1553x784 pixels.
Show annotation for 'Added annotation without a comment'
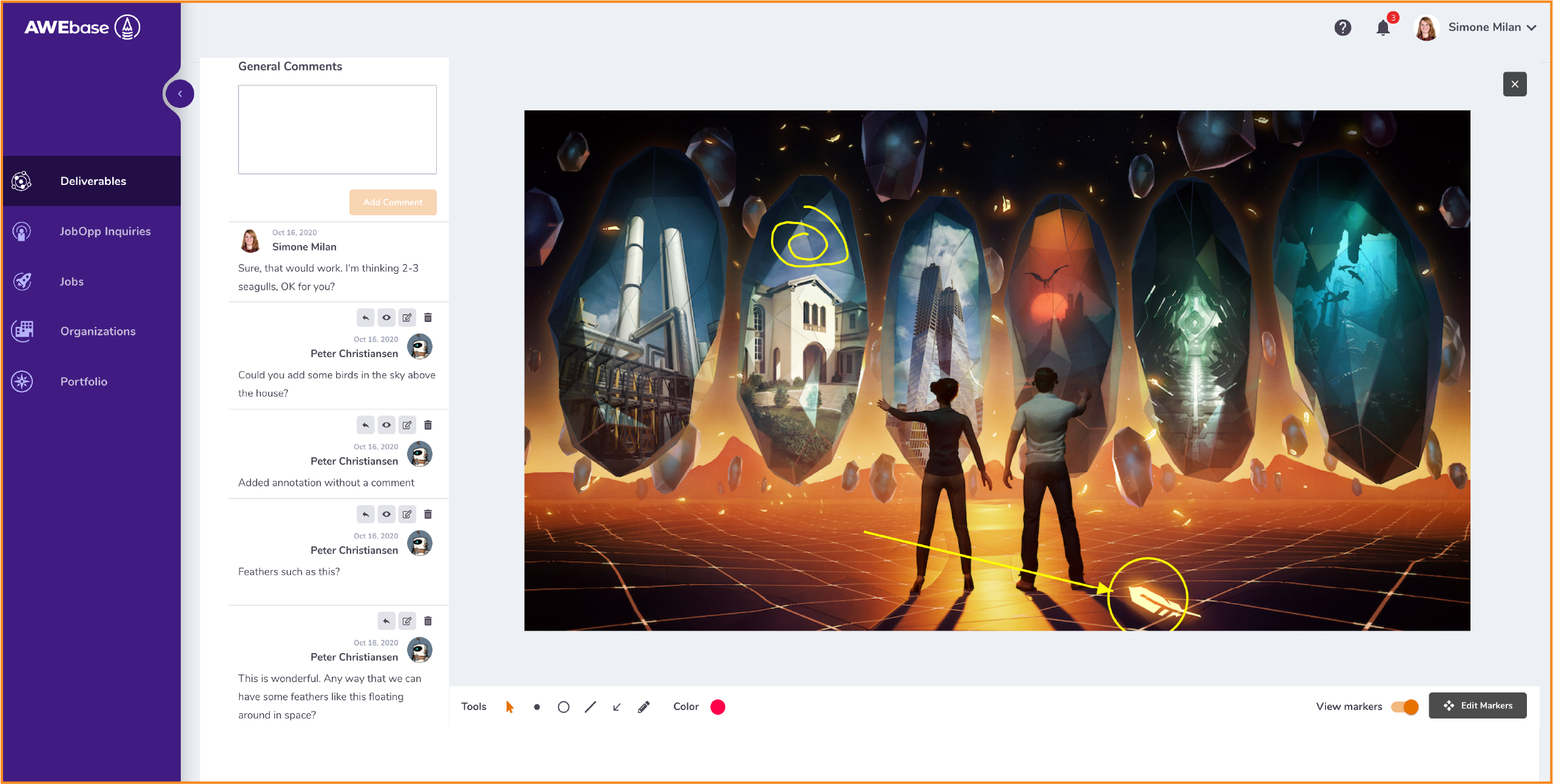pos(386,425)
